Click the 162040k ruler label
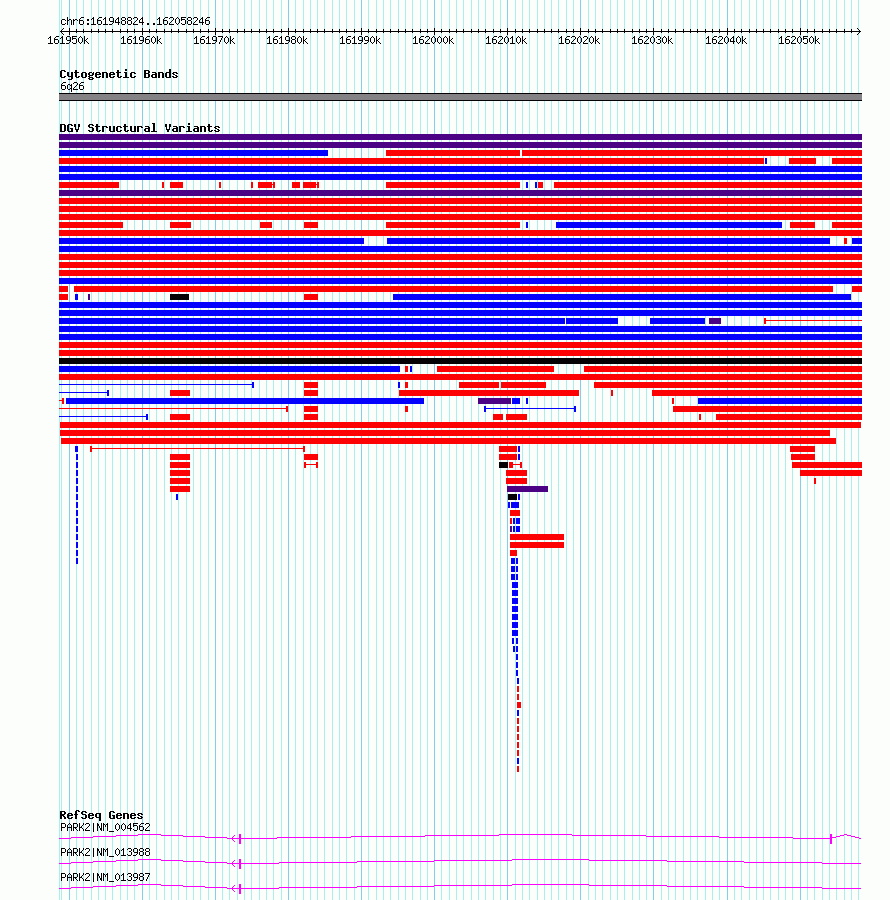This screenshot has height=900, width=890. coord(726,40)
